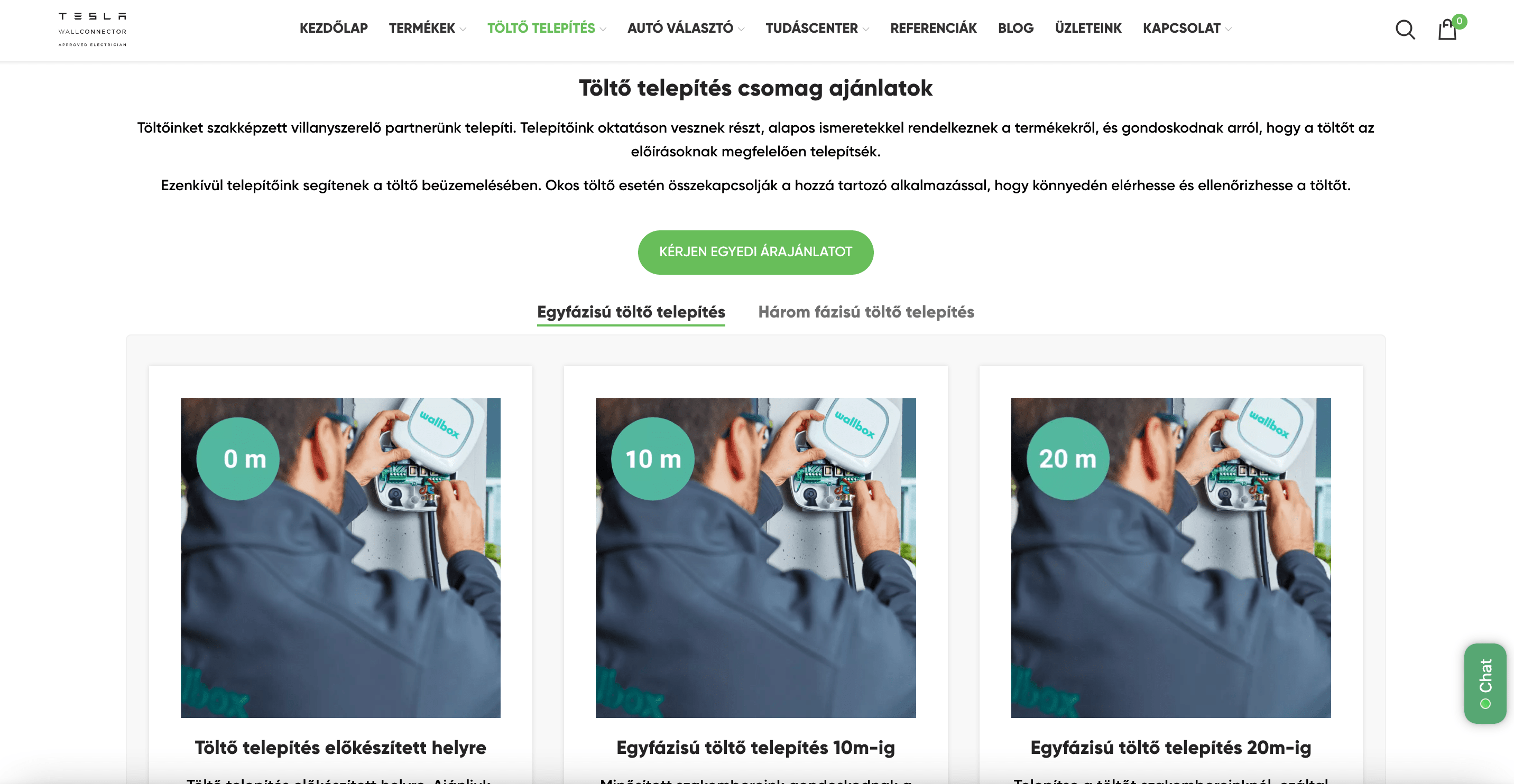Select Egyfázisú töltő telepítés tab
The width and height of the screenshot is (1514, 784).
coord(631,312)
